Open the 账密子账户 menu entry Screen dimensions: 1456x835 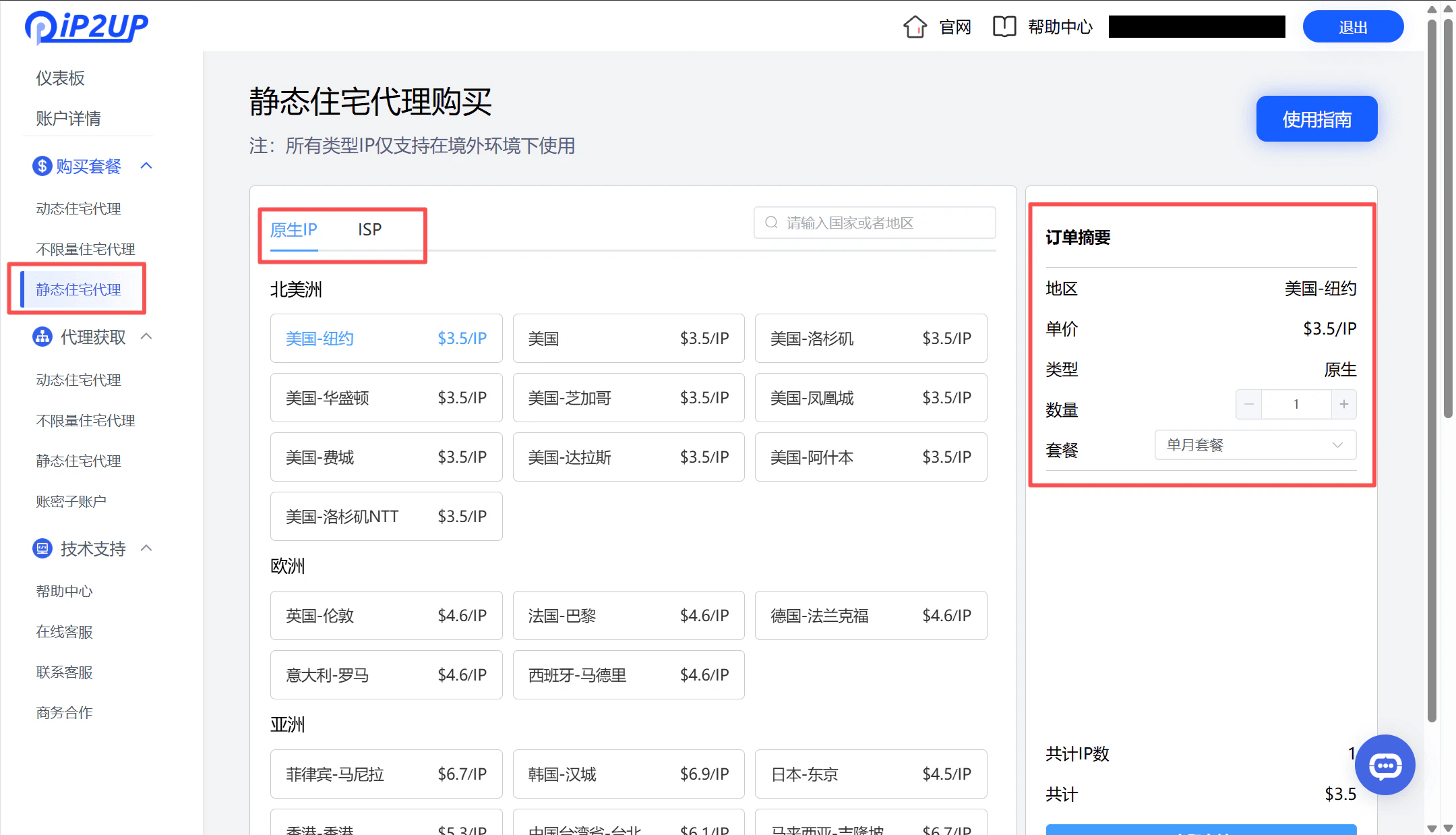pos(71,500)
